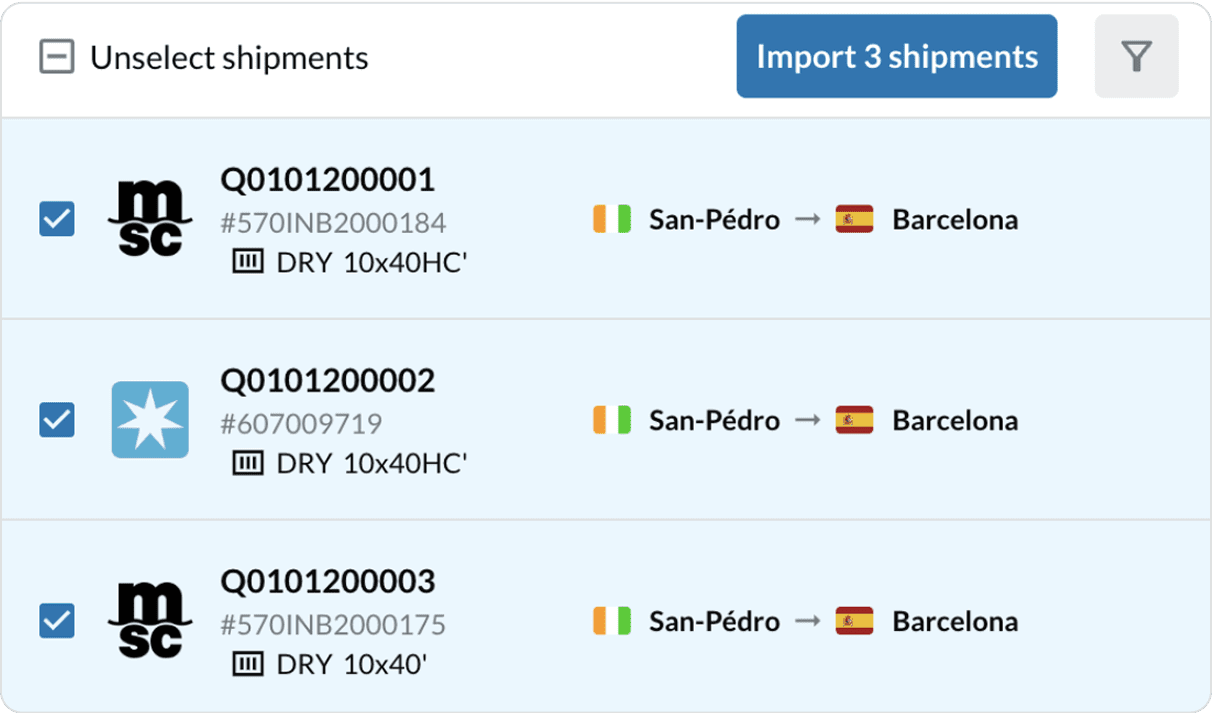Click Maersk star logo for Q0101200002
This screenshot has height=713, width=1212.
pyautogui.click(x=150, y=420)
